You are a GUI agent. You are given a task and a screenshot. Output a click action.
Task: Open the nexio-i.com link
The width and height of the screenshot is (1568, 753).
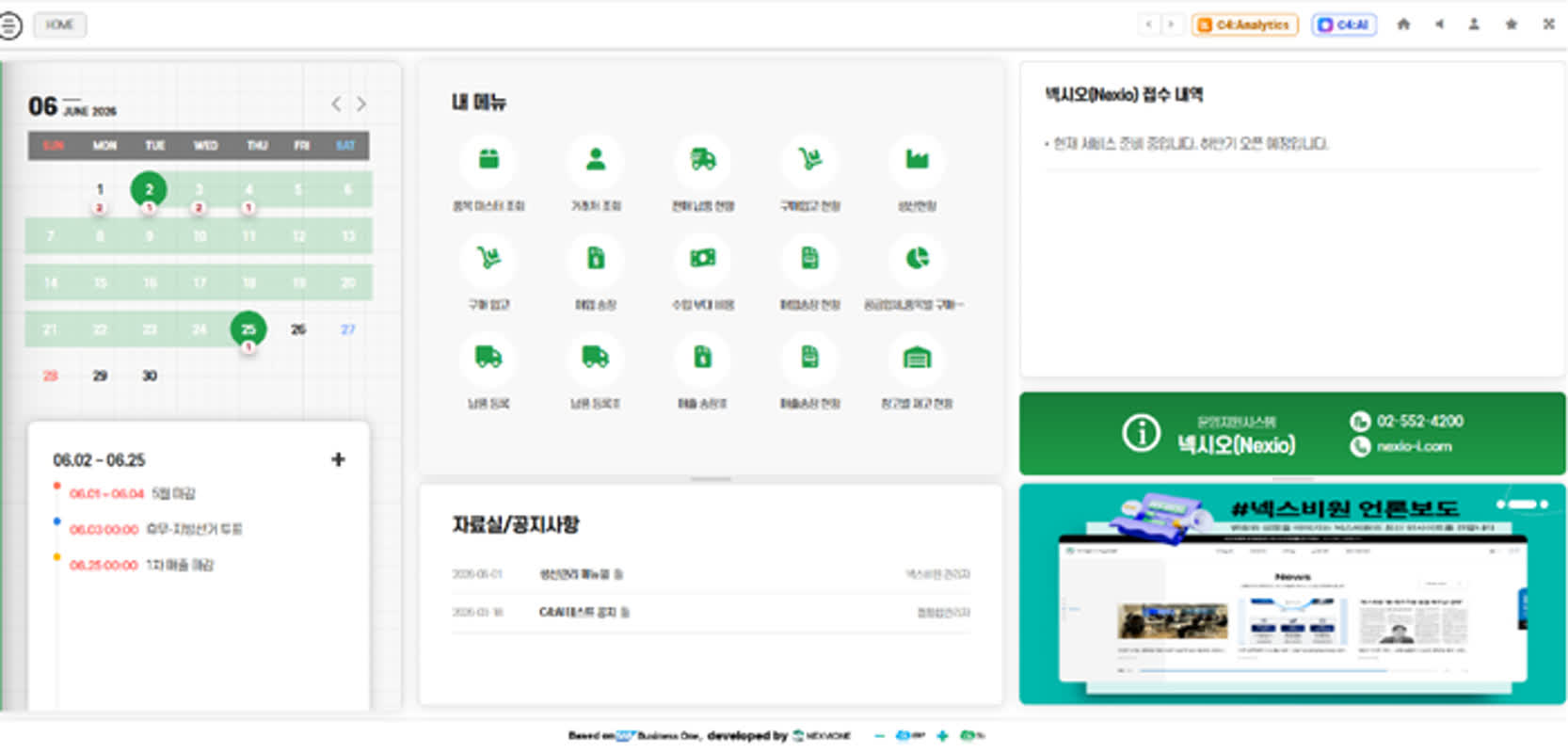1414,446
